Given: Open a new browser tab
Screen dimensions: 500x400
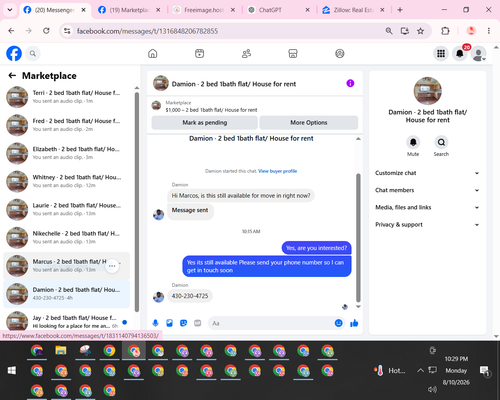Looking at the screenshot, I should coord(400,10).
